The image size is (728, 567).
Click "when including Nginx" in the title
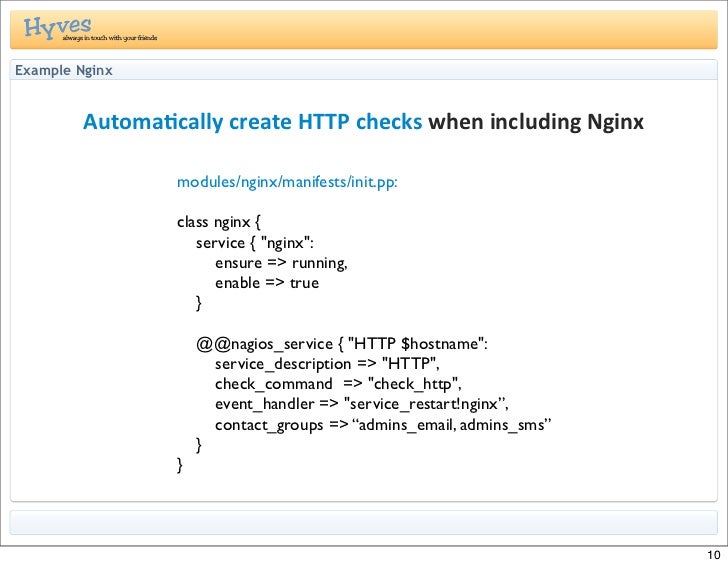(536, 123)
